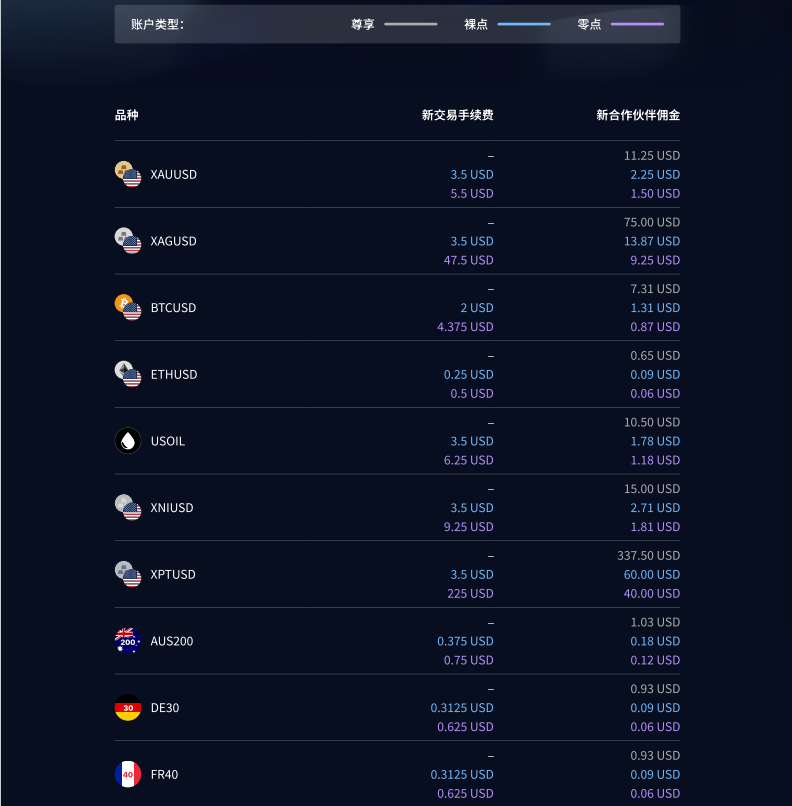Click the 新合作伙伴佣金 column header

click(x=638, y=115)
